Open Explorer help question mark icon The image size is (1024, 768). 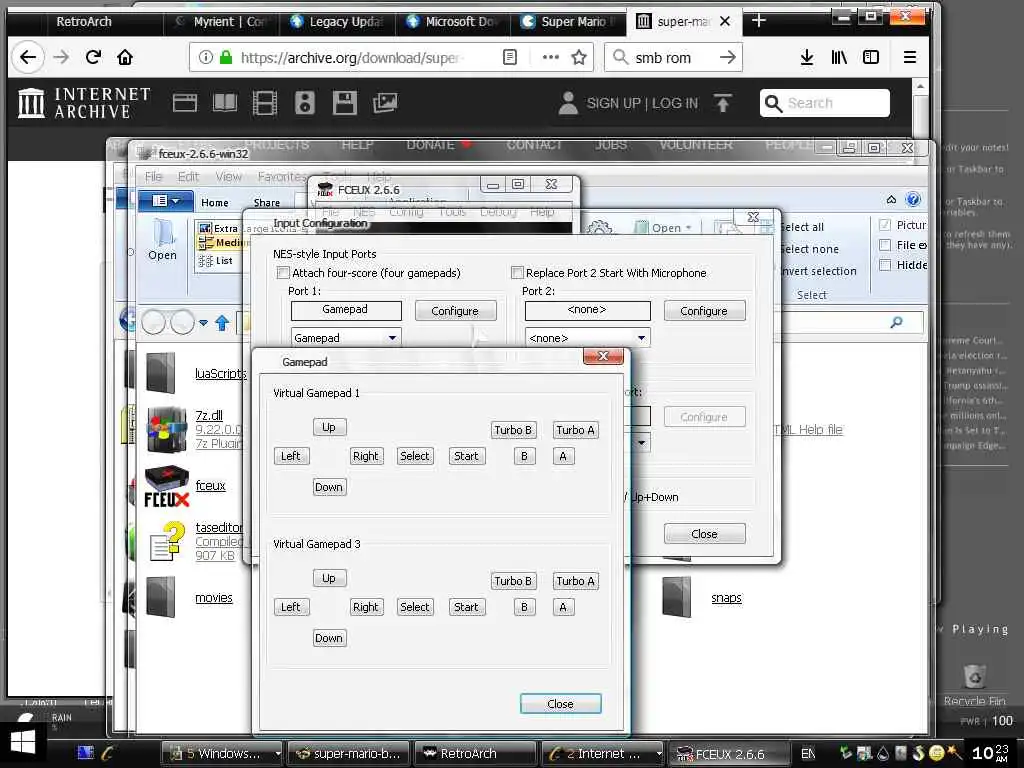pyautogui.click(x=913, y=199)
